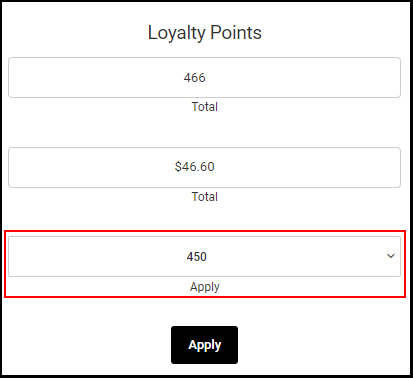Click the 466 number text
This screenshot has width=413, height=378.
pos(194,78)
